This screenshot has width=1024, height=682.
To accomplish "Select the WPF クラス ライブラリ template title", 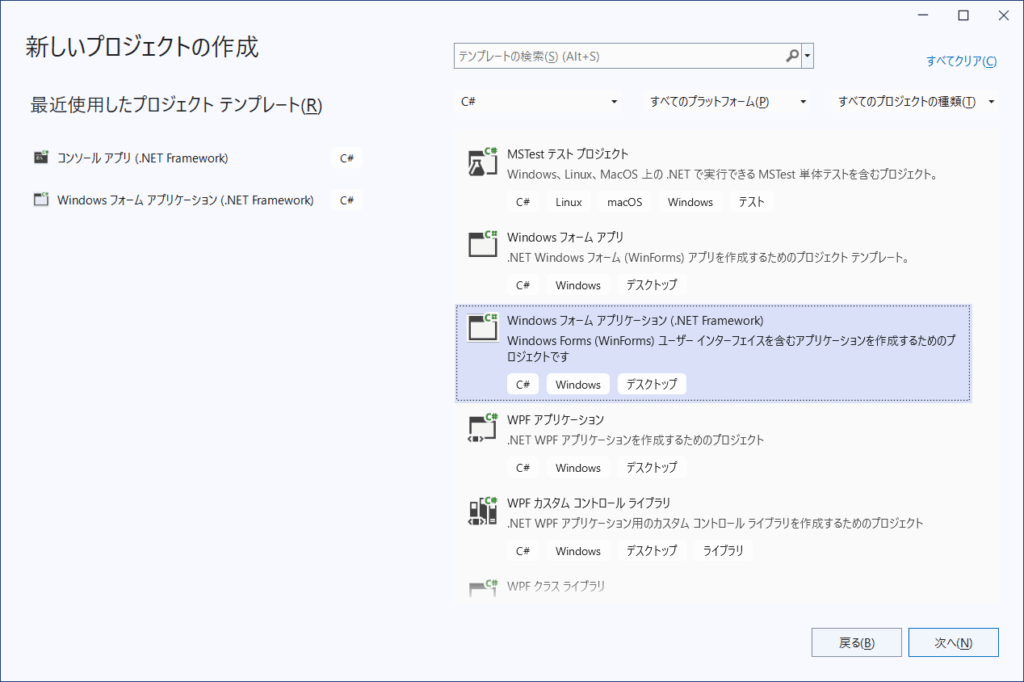I will coord(556,586).
